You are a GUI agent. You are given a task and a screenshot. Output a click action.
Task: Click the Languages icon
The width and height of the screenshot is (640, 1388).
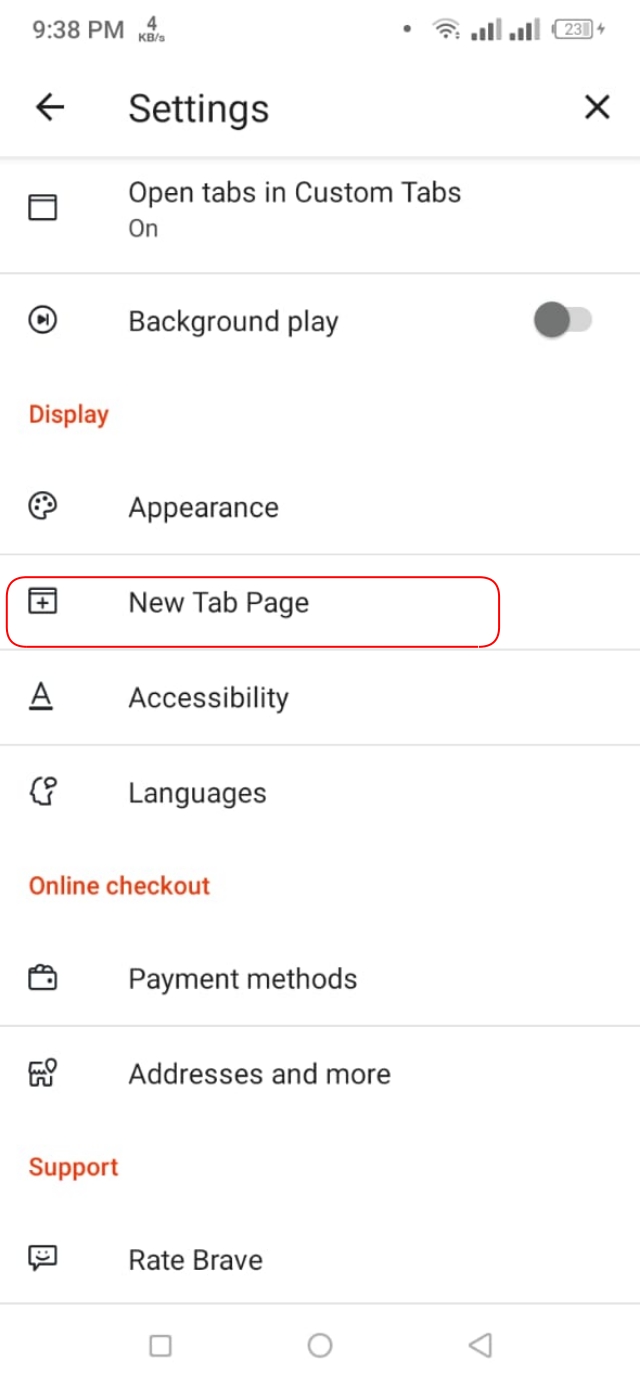pos(42,791)
